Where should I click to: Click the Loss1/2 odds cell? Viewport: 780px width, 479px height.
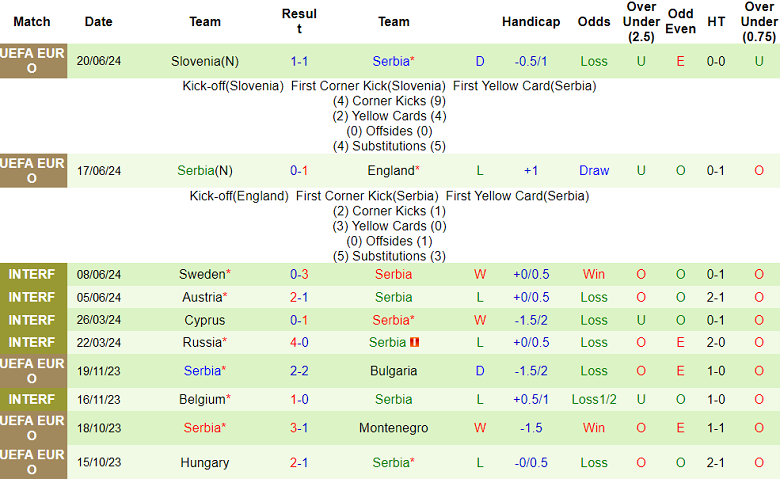594,399
